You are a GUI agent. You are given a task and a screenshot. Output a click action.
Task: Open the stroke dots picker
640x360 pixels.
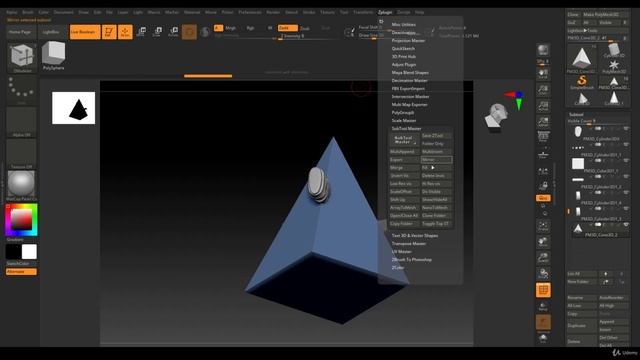21,90
